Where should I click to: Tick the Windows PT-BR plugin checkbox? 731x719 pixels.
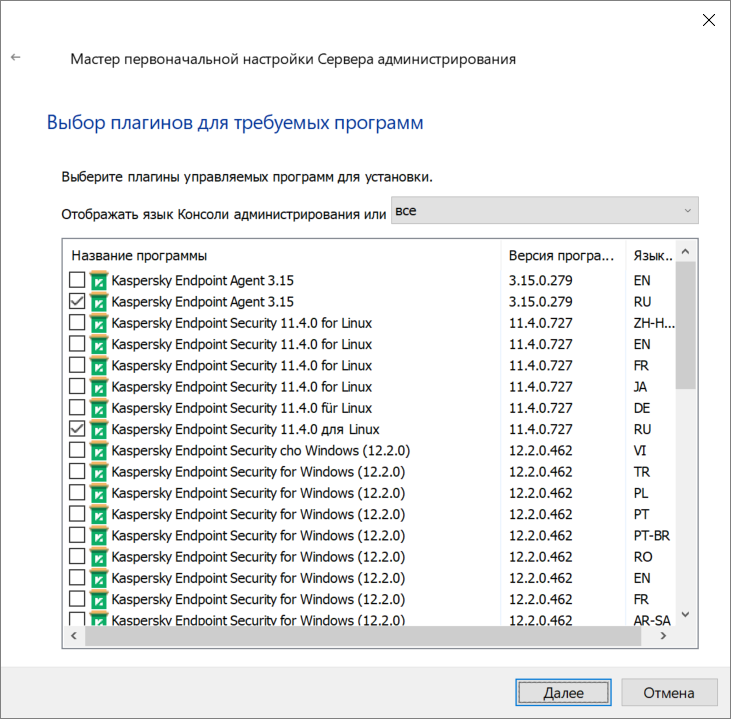77,535
